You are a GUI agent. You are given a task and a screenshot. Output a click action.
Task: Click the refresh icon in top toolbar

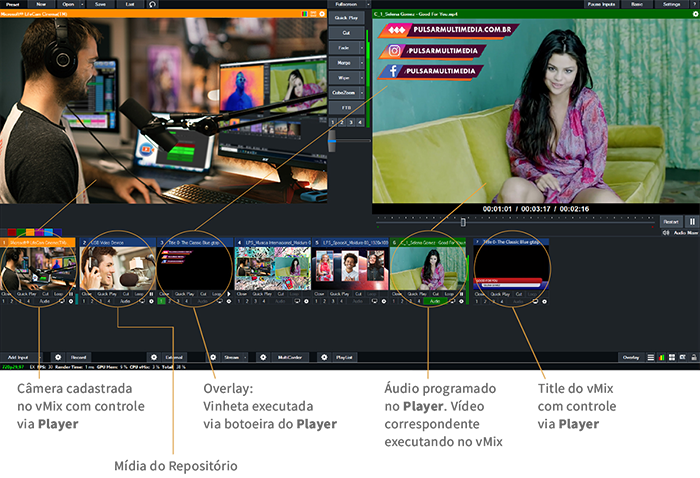pyautogui.click(x=152, y=4)
